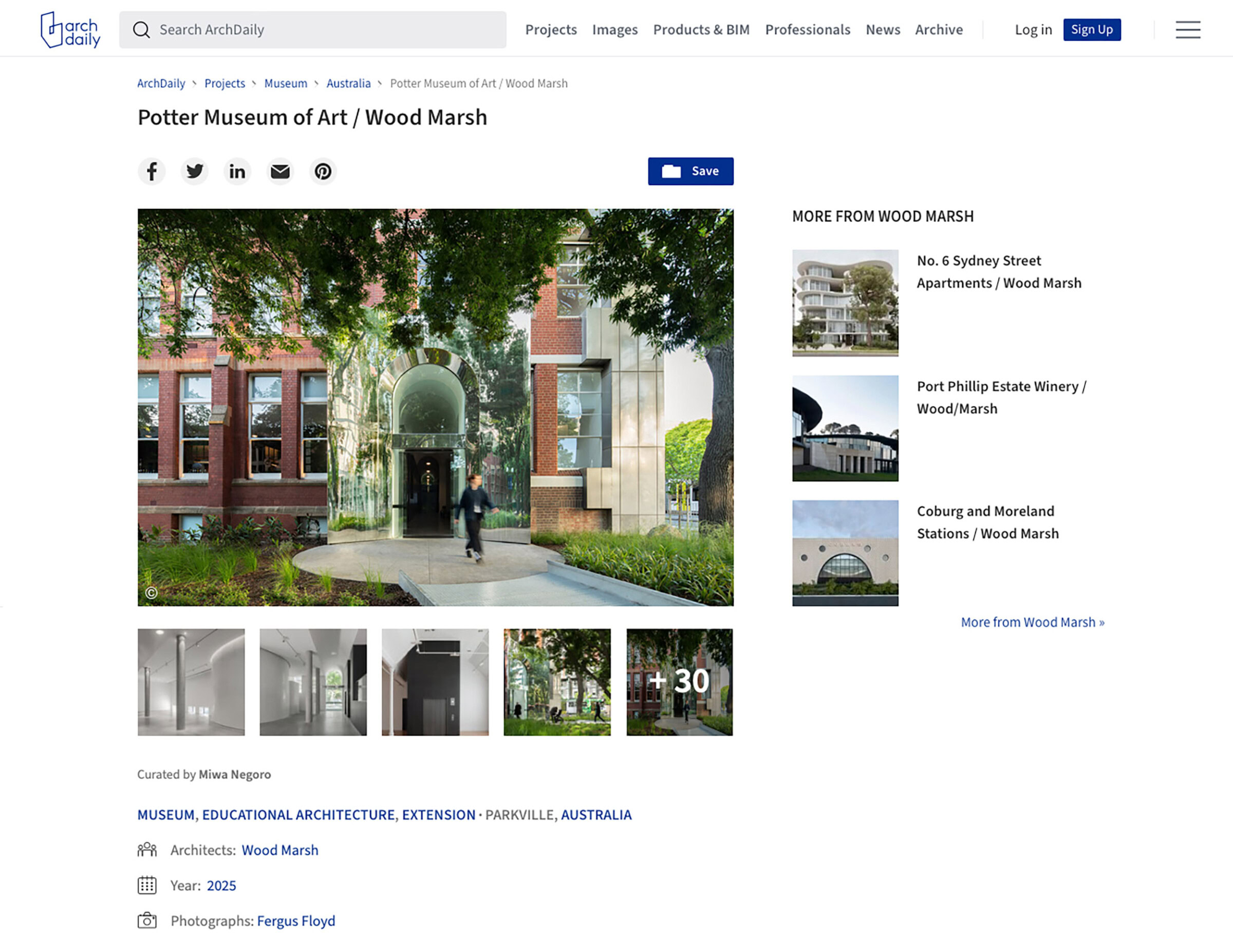1233x952 pixels.
Task: Open the Wood Marsh architects link
Action: tap(280, 850)
